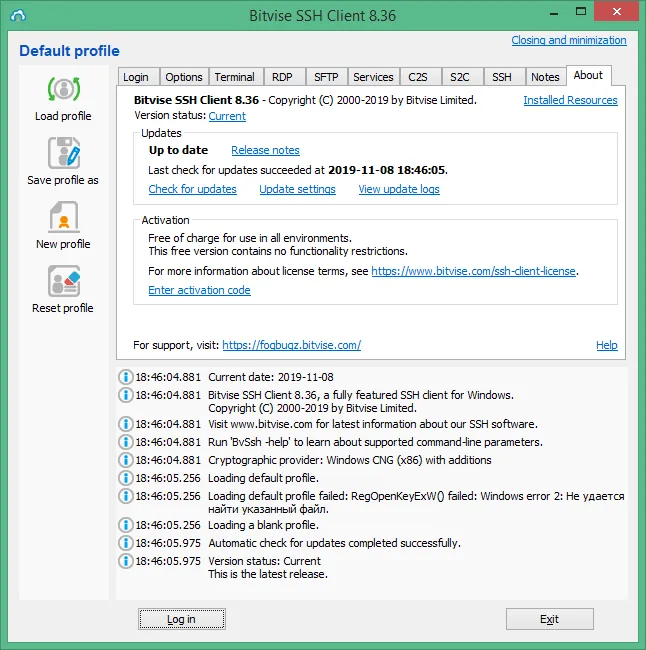Click the 'Default profile' heading
The image size is (646, 650).
[69, 51]
